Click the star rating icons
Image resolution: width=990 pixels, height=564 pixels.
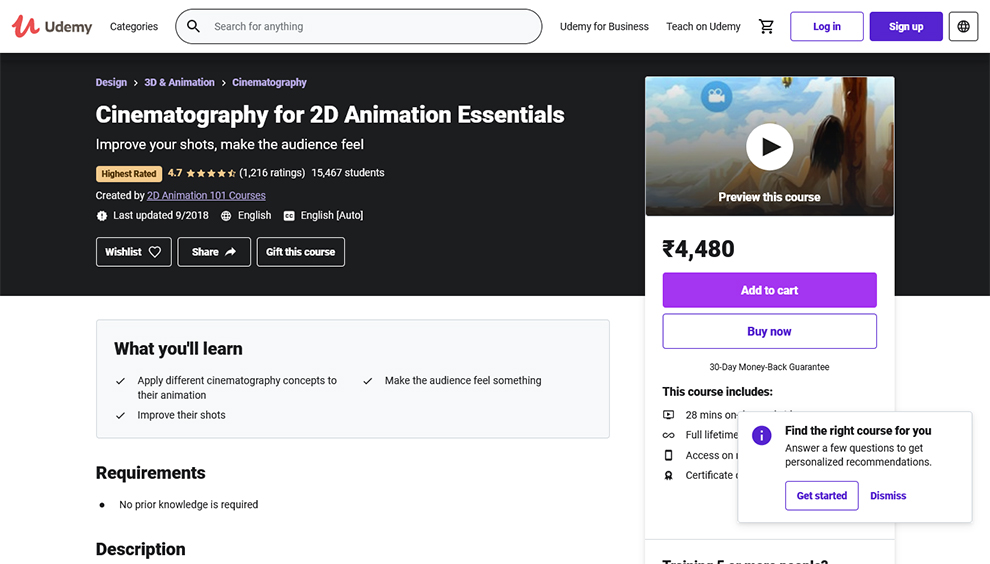click(x=211, y=173)
